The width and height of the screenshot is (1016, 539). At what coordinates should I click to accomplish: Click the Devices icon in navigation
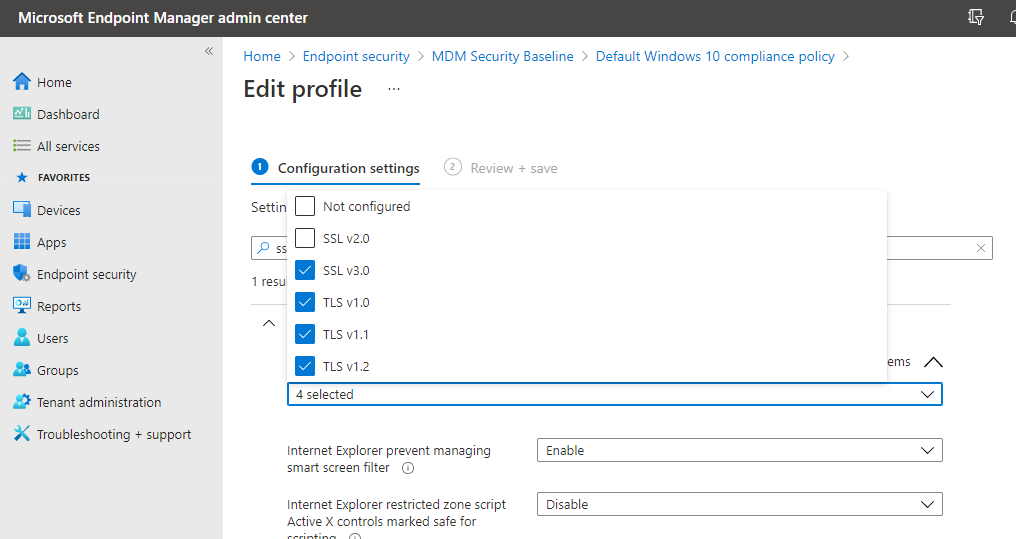point(22,210)
